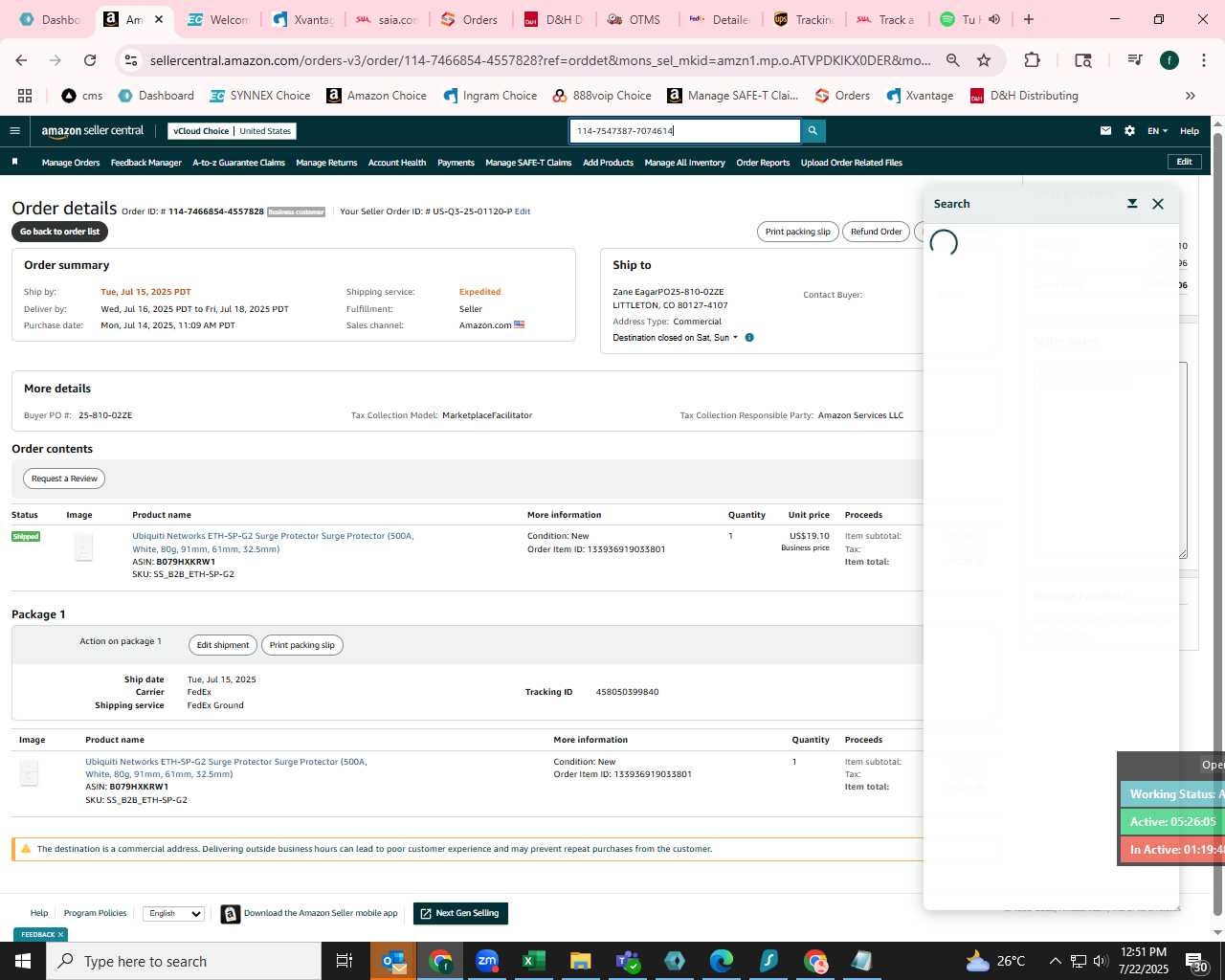Open the notification center icon
The image size is (1225, 980).
click(1196, 961)
